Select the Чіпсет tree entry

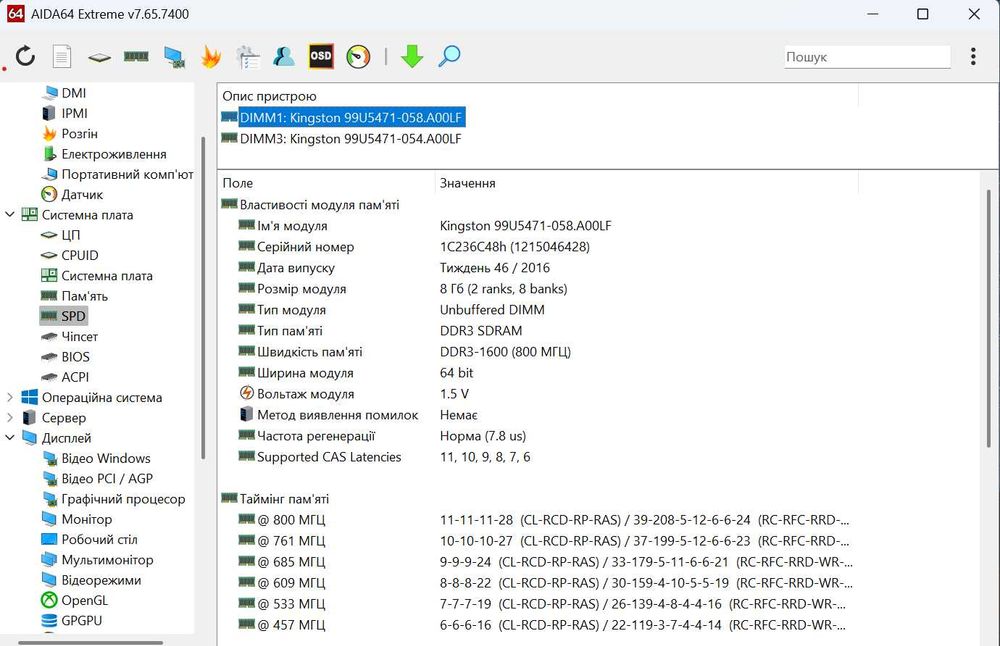[x=79, y=337]
